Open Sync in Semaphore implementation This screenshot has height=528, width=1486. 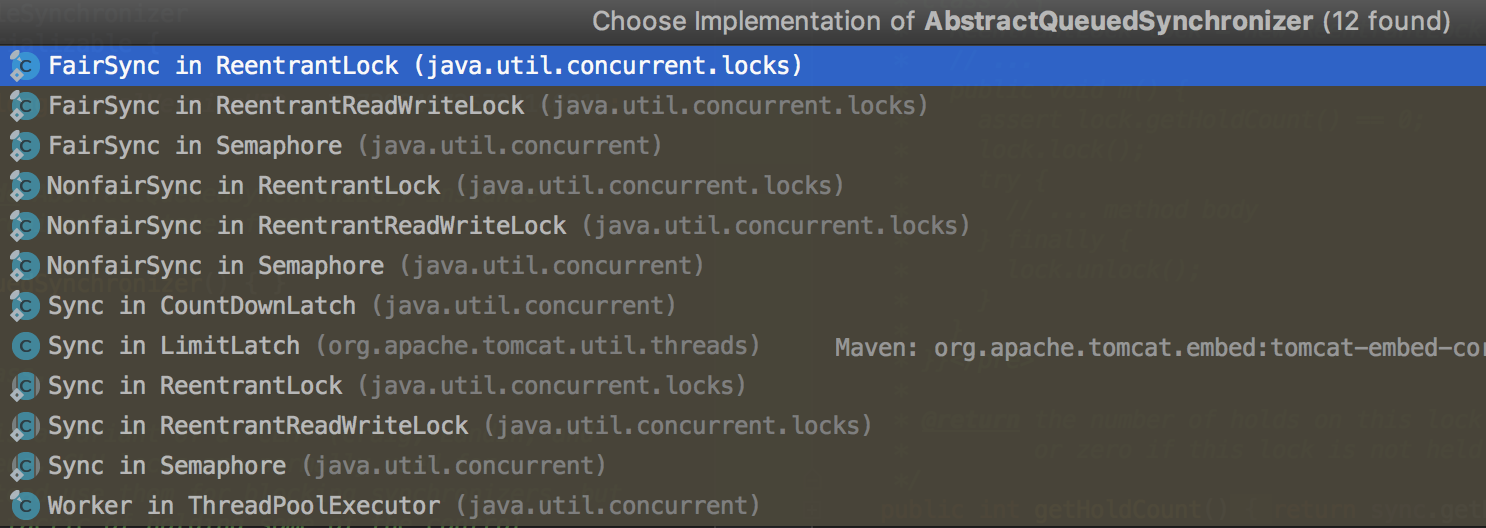click(x=743, y=466)
